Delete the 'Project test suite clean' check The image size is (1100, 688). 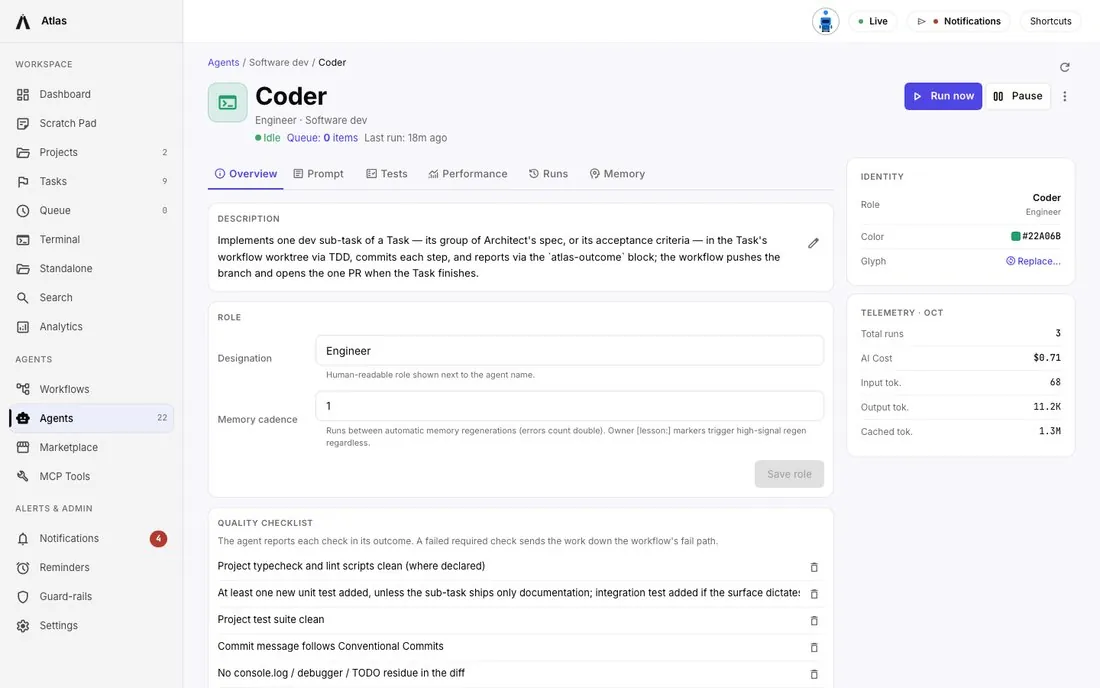(814, 620)
